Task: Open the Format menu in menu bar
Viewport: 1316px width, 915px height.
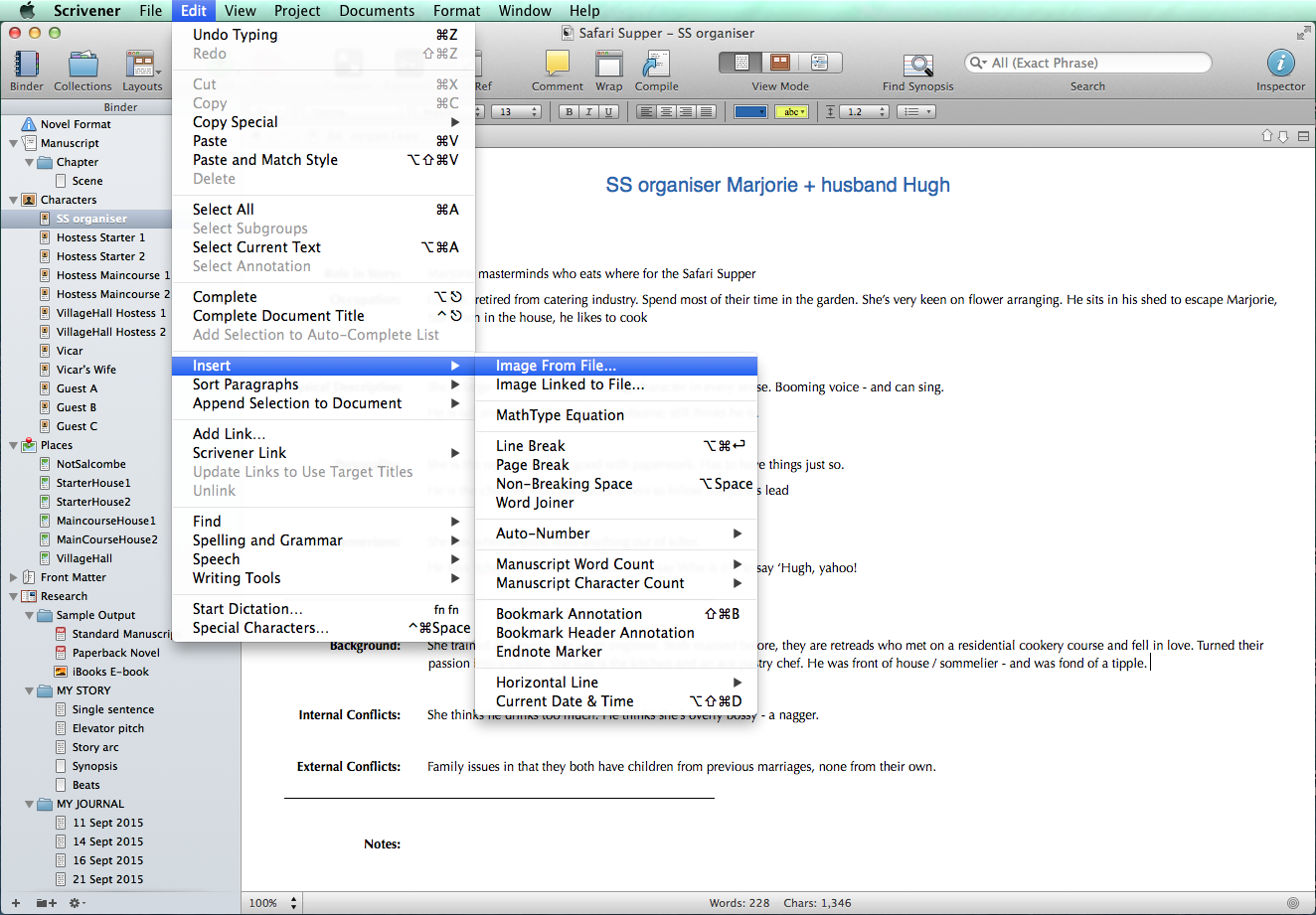Action: pos(456,10)
